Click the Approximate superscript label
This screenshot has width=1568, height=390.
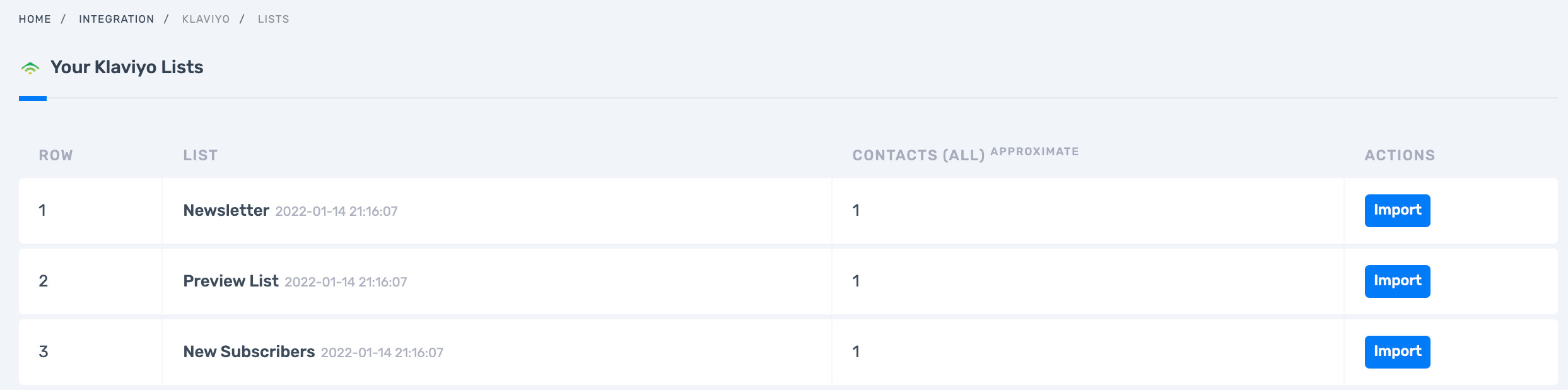[x=1034, y=151]
